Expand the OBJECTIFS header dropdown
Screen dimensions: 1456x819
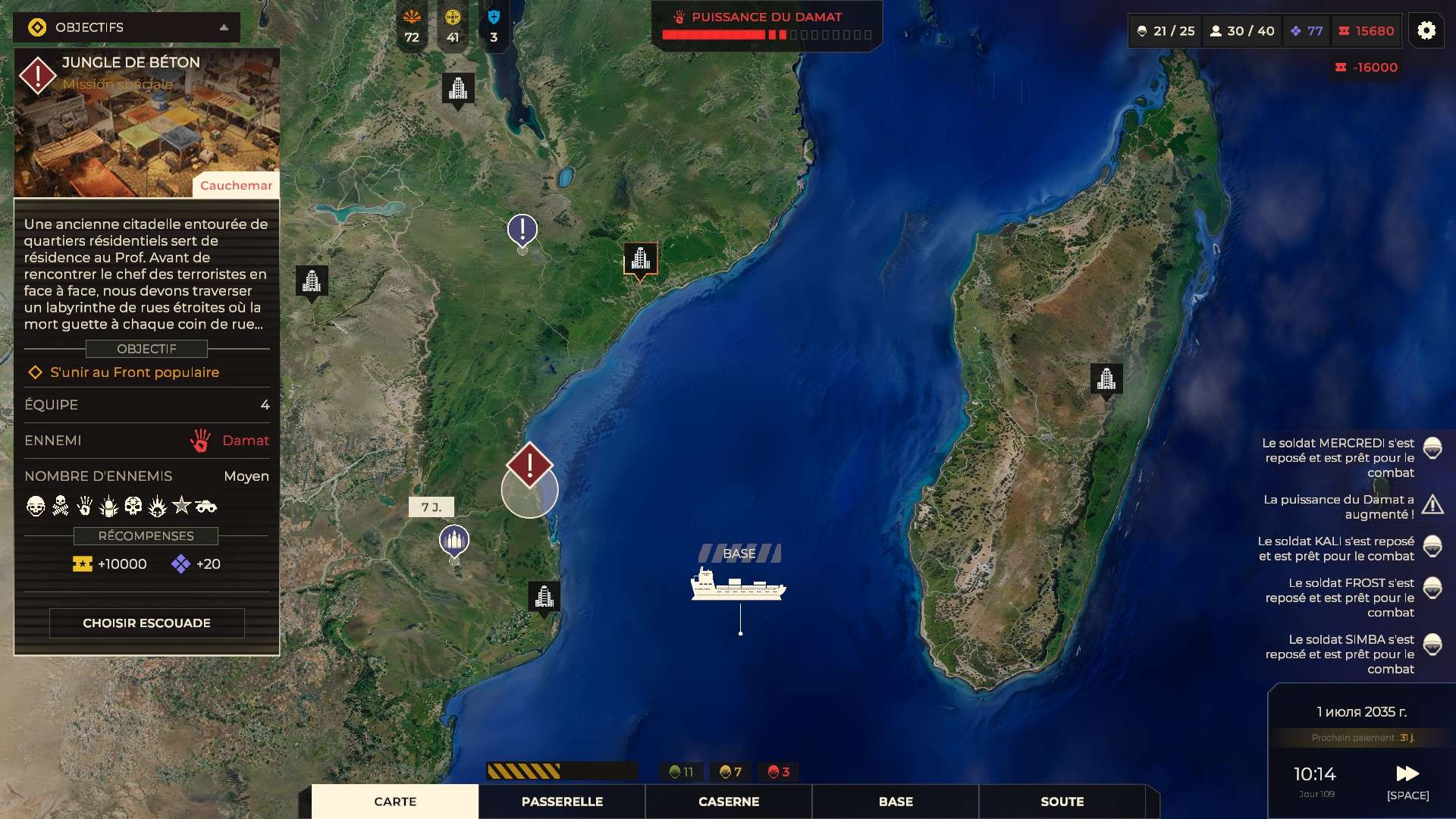tap(127, 27)
